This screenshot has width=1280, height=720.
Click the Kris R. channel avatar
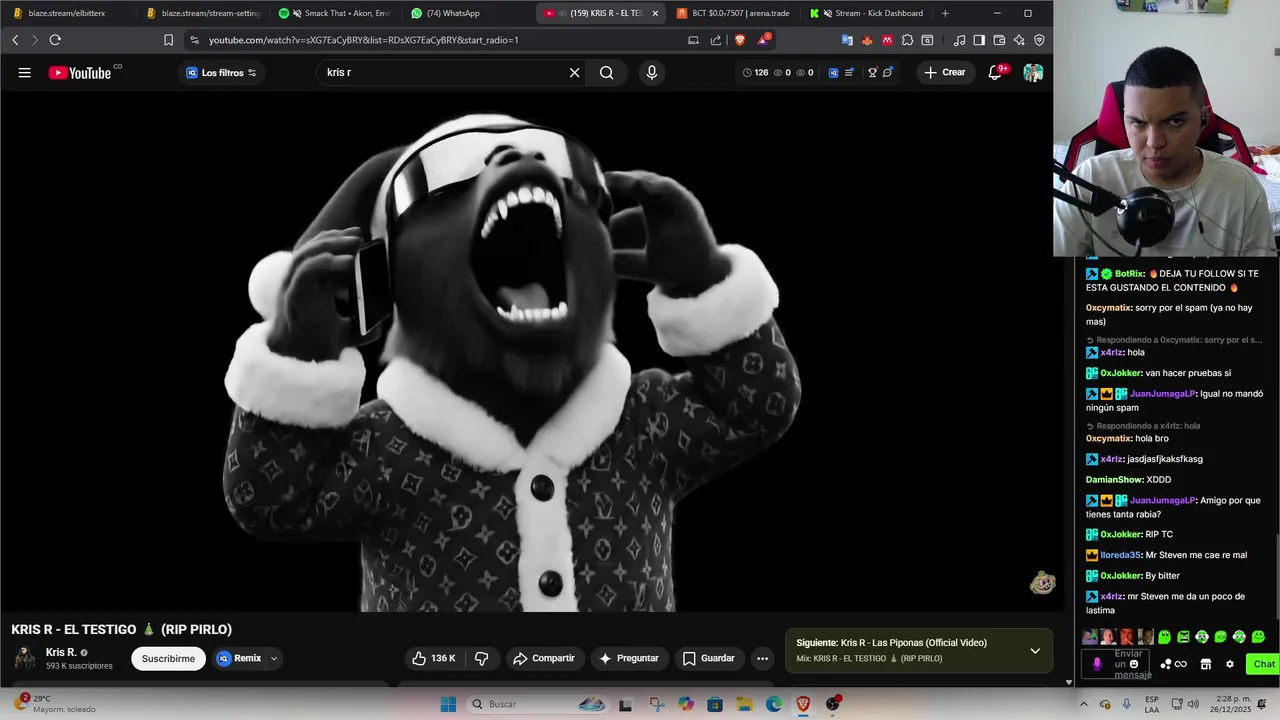24,658
